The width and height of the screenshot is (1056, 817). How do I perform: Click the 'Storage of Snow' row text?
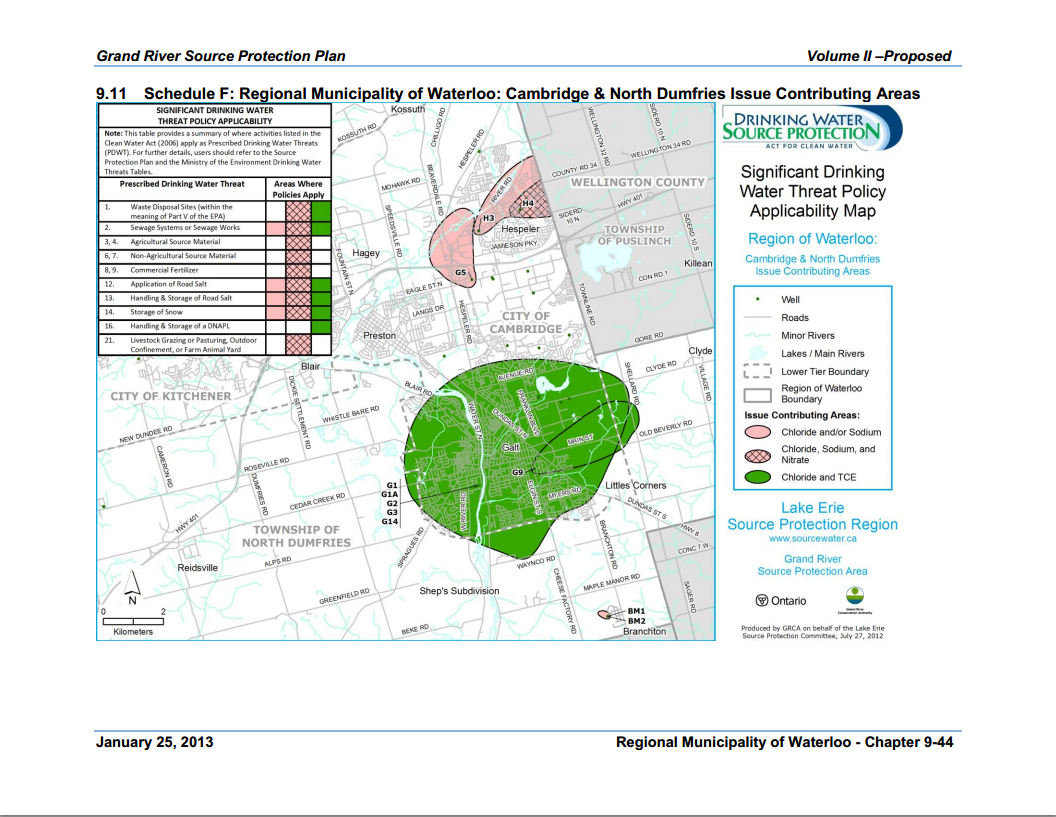point(156,312)
